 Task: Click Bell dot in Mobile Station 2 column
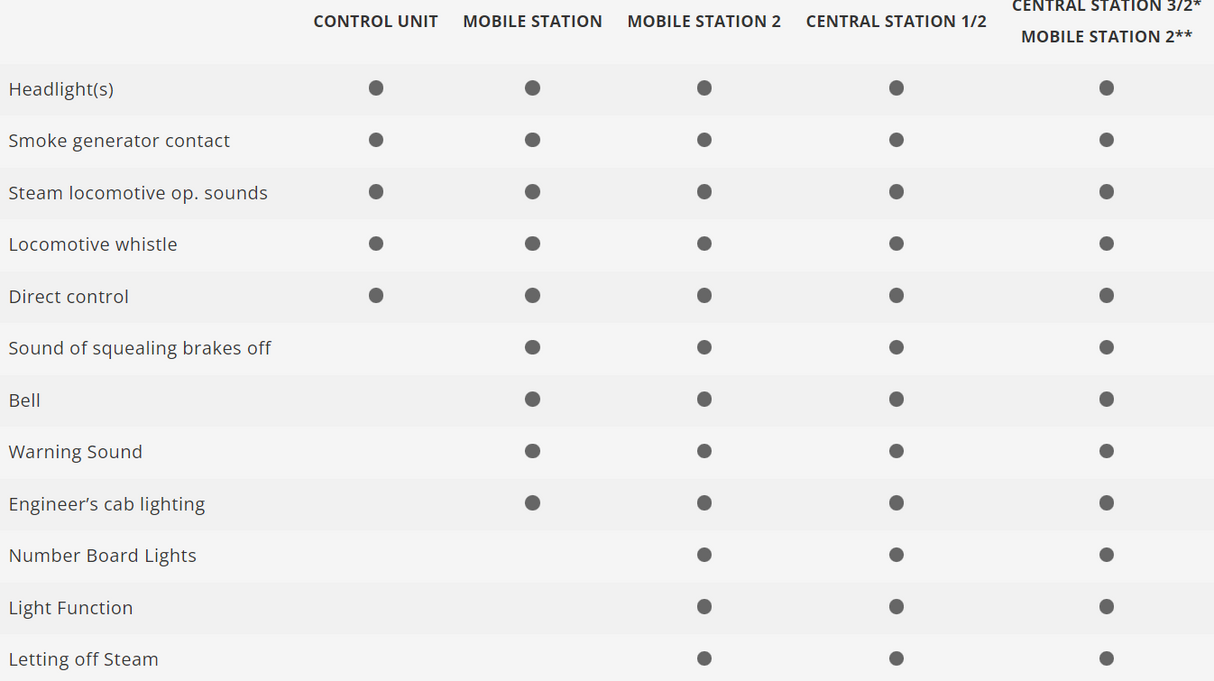[x=704, y=399]
